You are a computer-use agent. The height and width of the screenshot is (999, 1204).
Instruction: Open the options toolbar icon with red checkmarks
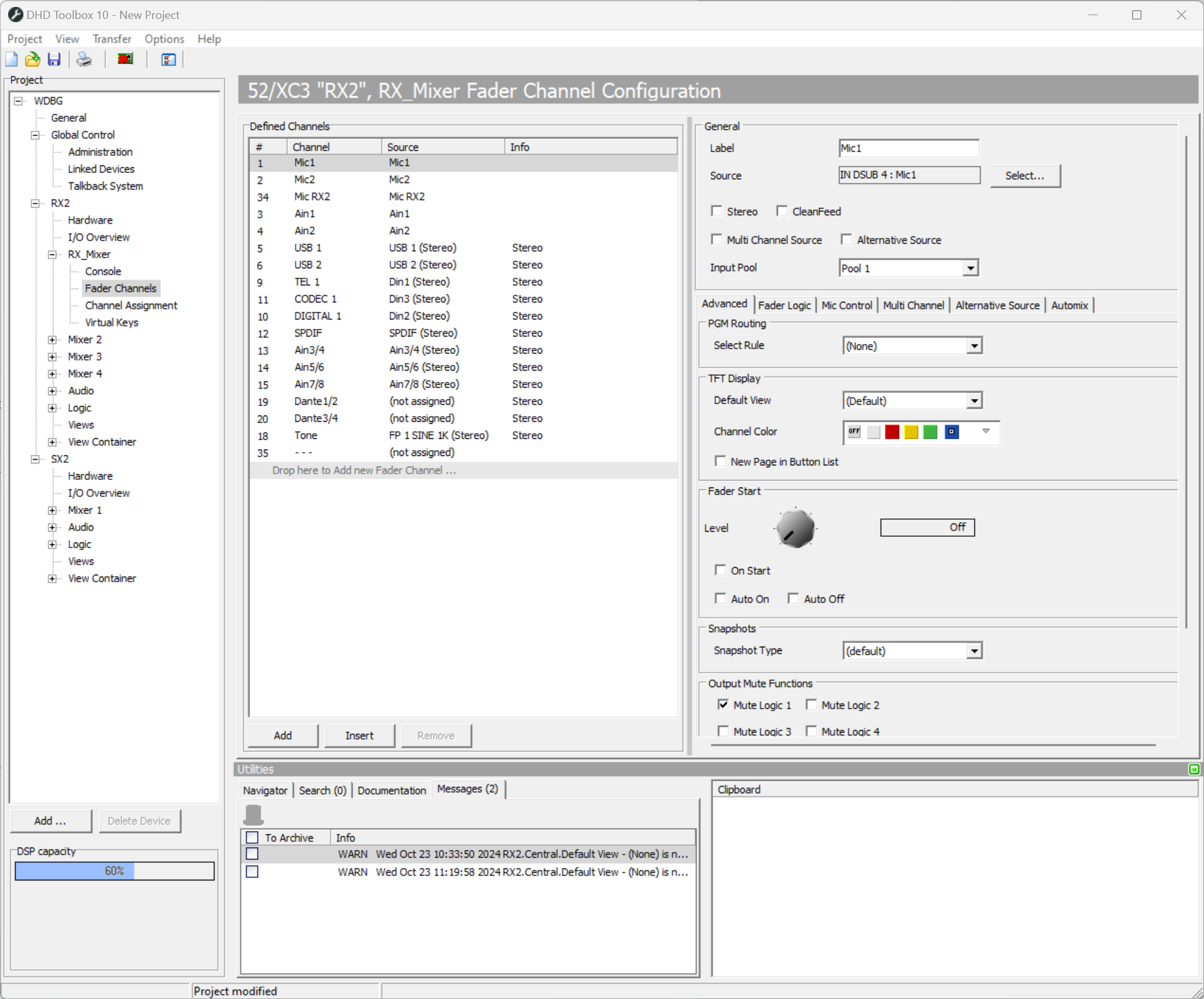[x=167, y=59]
